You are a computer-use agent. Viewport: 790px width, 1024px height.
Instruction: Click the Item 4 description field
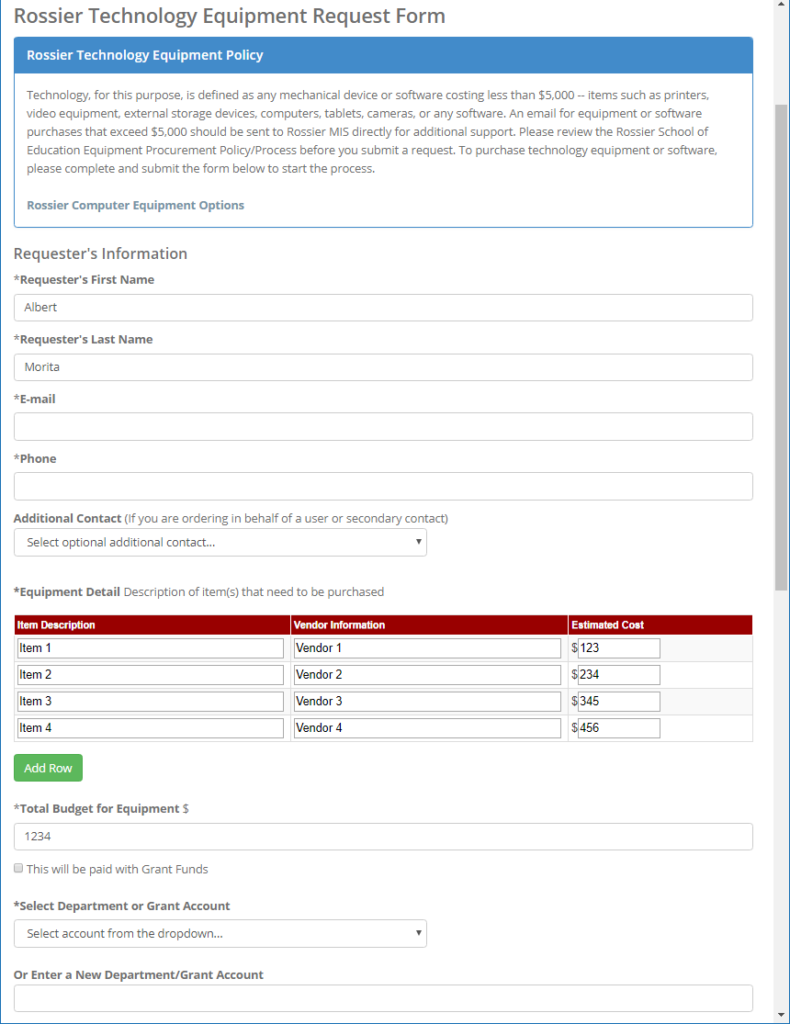tap(150, 728)
